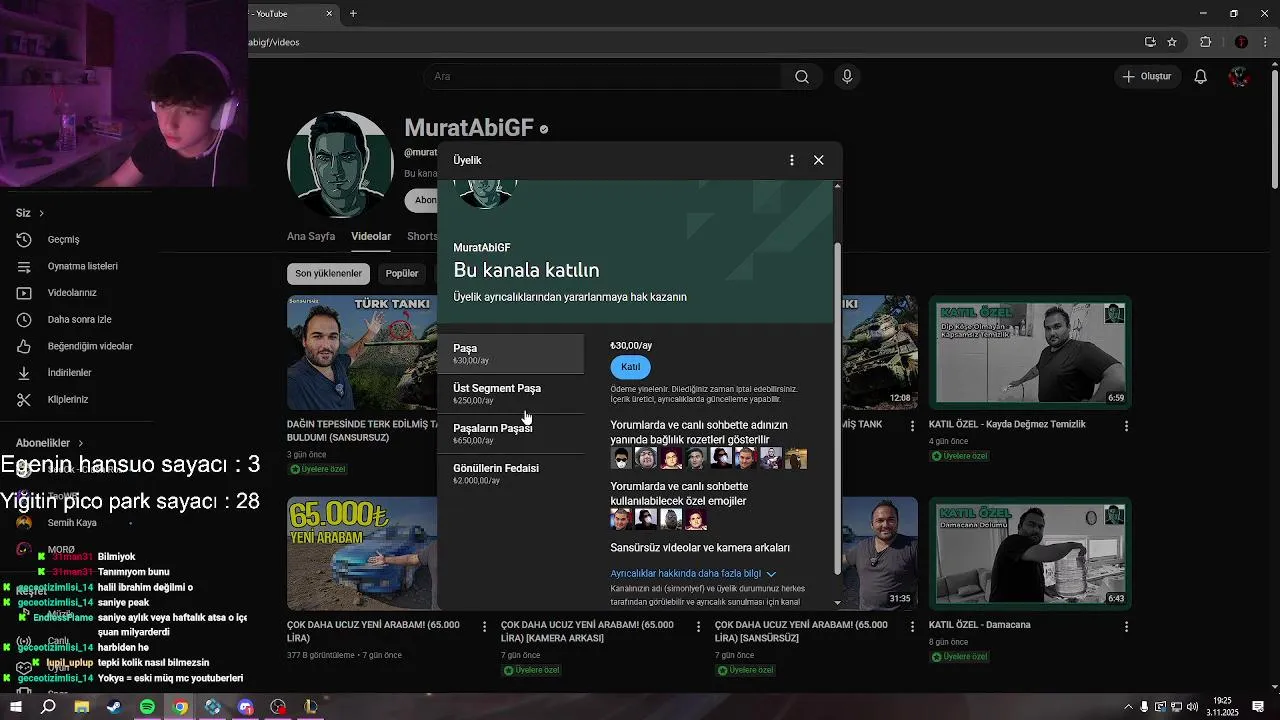Open File Explorer from taskbar
1280x720 pixels.
[82, 707]
